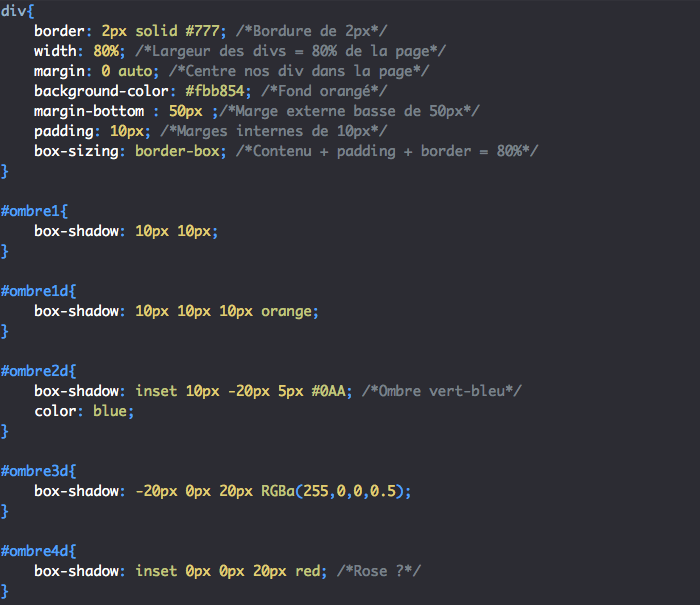Viewport: 700px width, 605px height.
Task: Click the 'Fond orangé' comment
Action: pos(318,91)
